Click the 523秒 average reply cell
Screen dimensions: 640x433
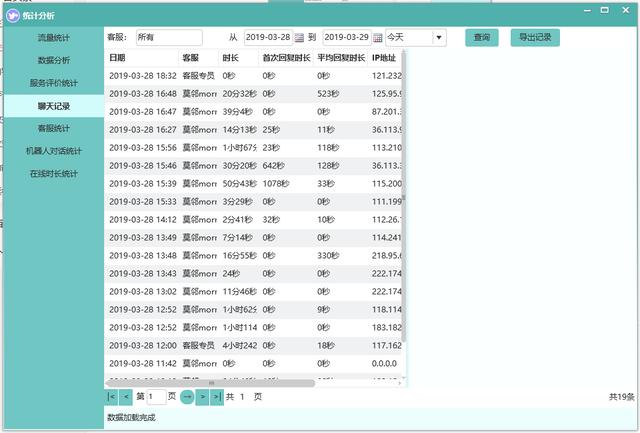tap(328, 94)
